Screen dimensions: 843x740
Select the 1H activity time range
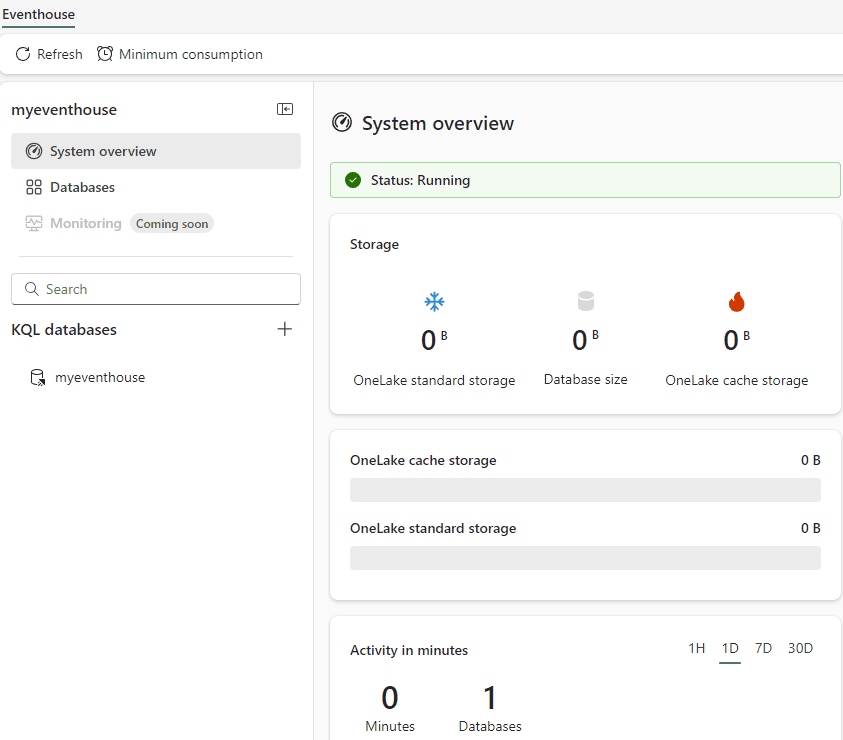click(x=697, y=648)
